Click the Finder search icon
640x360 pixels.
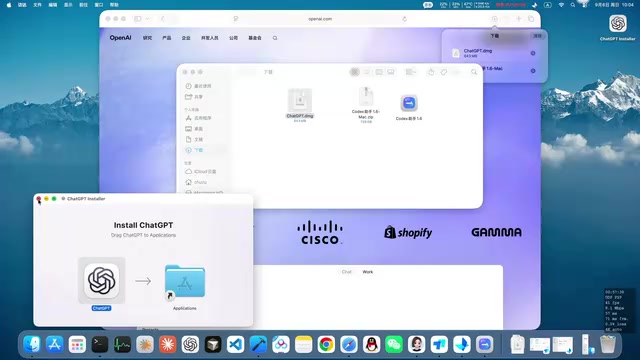pyautogui.click(x=474, y=72)
